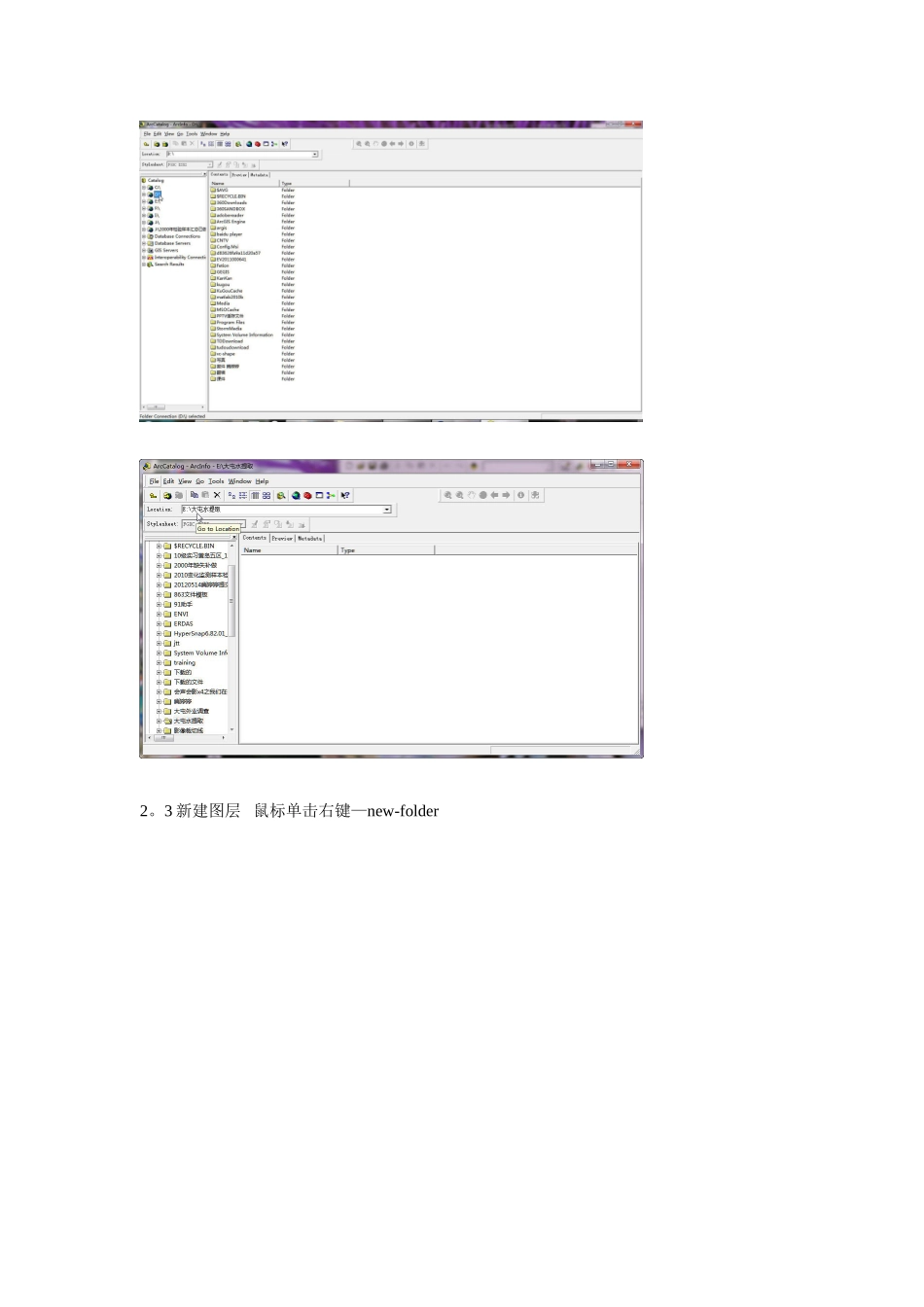Open Window menu in lower ArcCatalog window
Viewport: 924px width, 1307px height.
point(240,481)
